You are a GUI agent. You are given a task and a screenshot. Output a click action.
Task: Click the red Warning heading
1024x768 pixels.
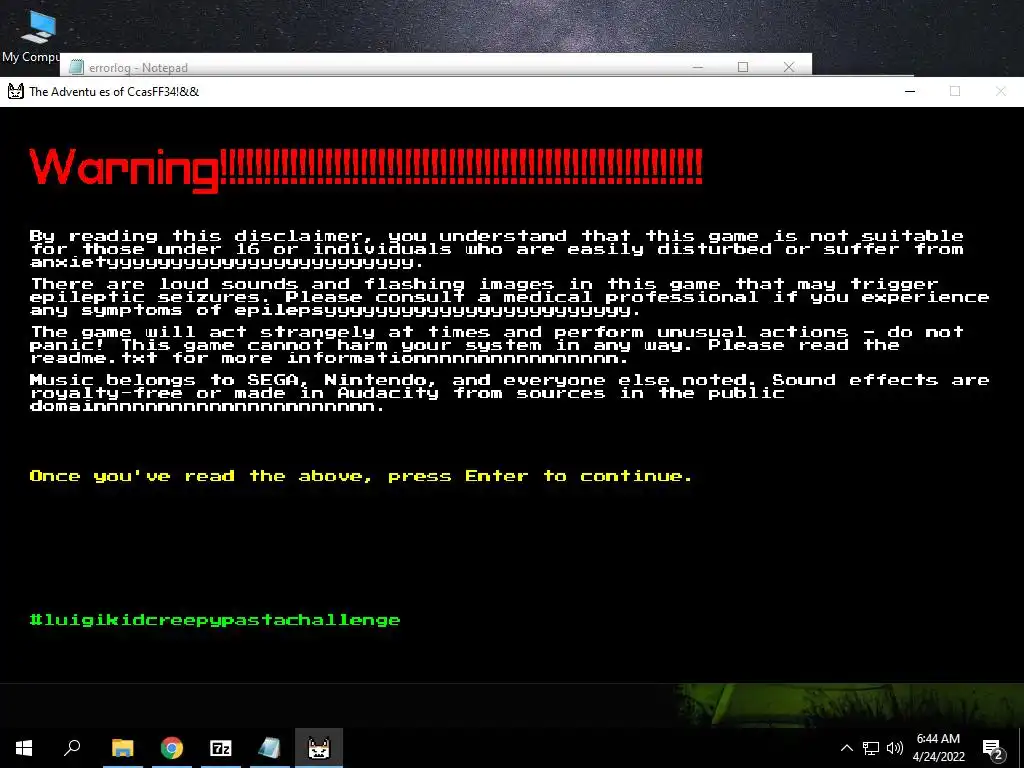[x=366, y=169]
